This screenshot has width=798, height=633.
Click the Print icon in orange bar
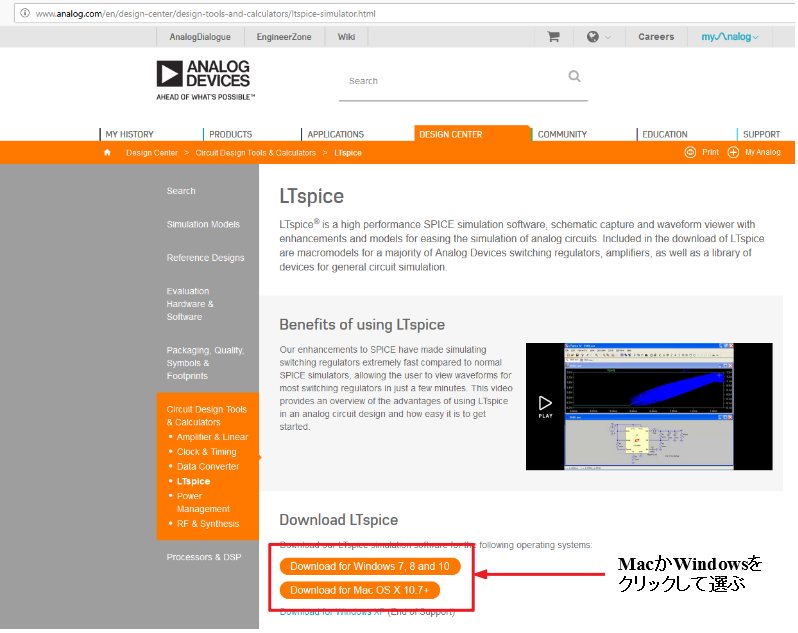point(690,152)
